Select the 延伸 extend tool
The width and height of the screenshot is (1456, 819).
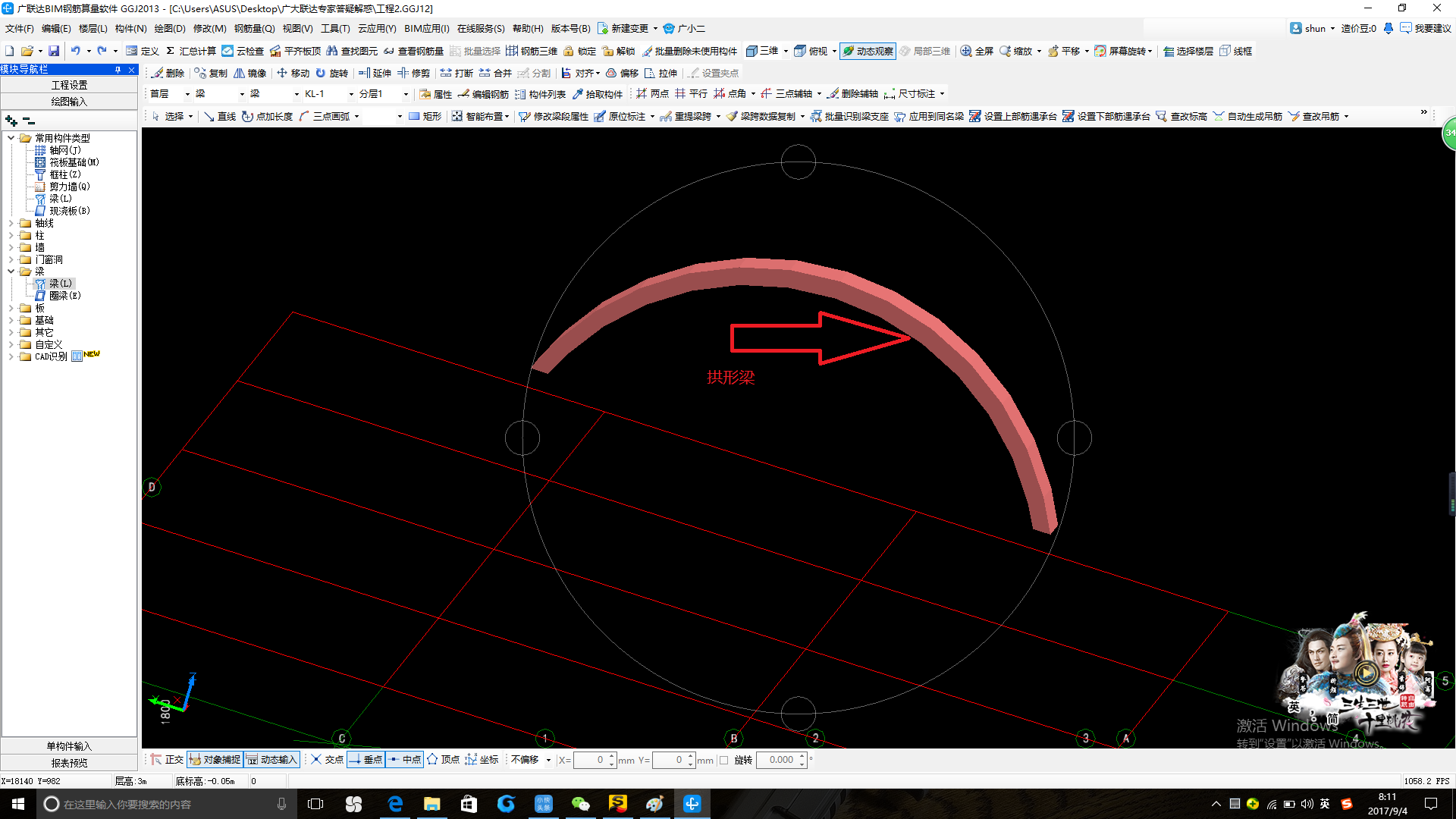375,73
